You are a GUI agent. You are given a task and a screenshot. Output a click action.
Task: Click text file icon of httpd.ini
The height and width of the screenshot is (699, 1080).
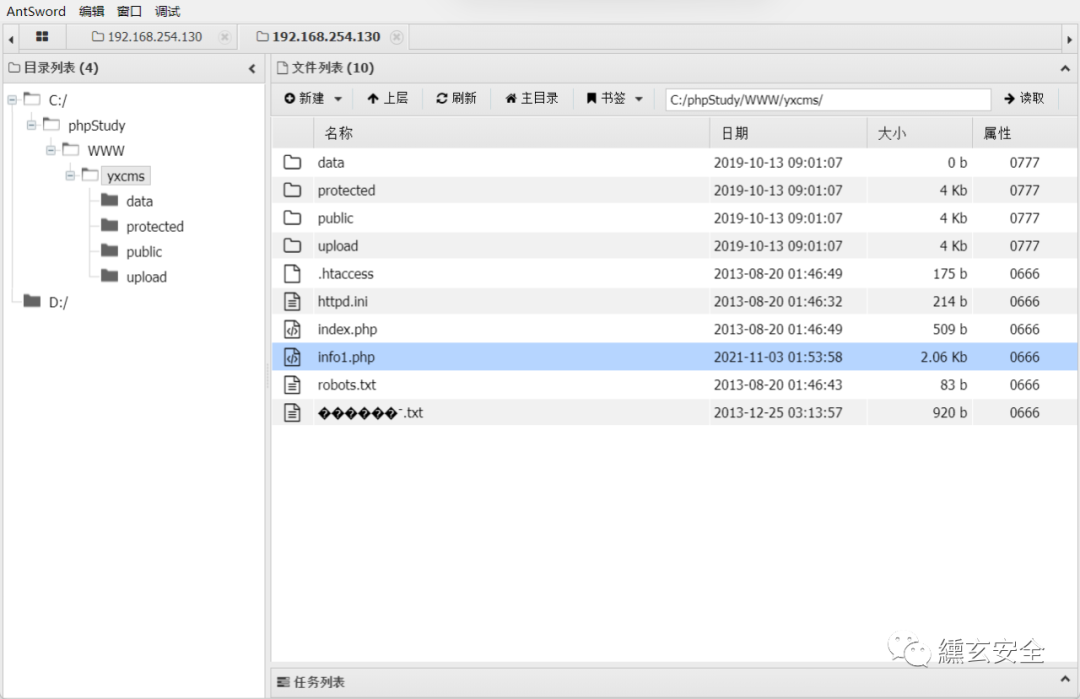(x=293, y=301)
